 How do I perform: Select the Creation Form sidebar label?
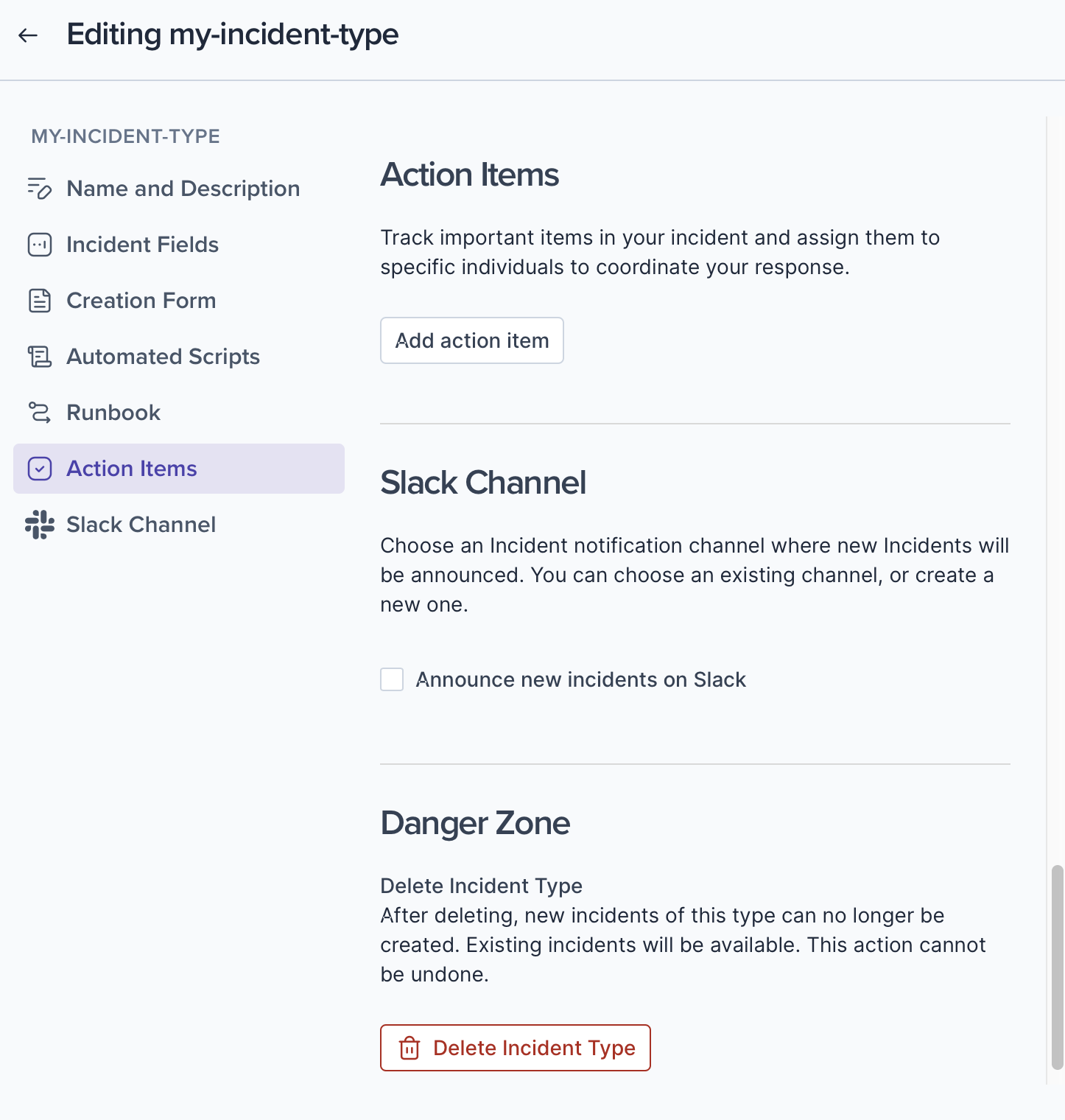point(141,301)
